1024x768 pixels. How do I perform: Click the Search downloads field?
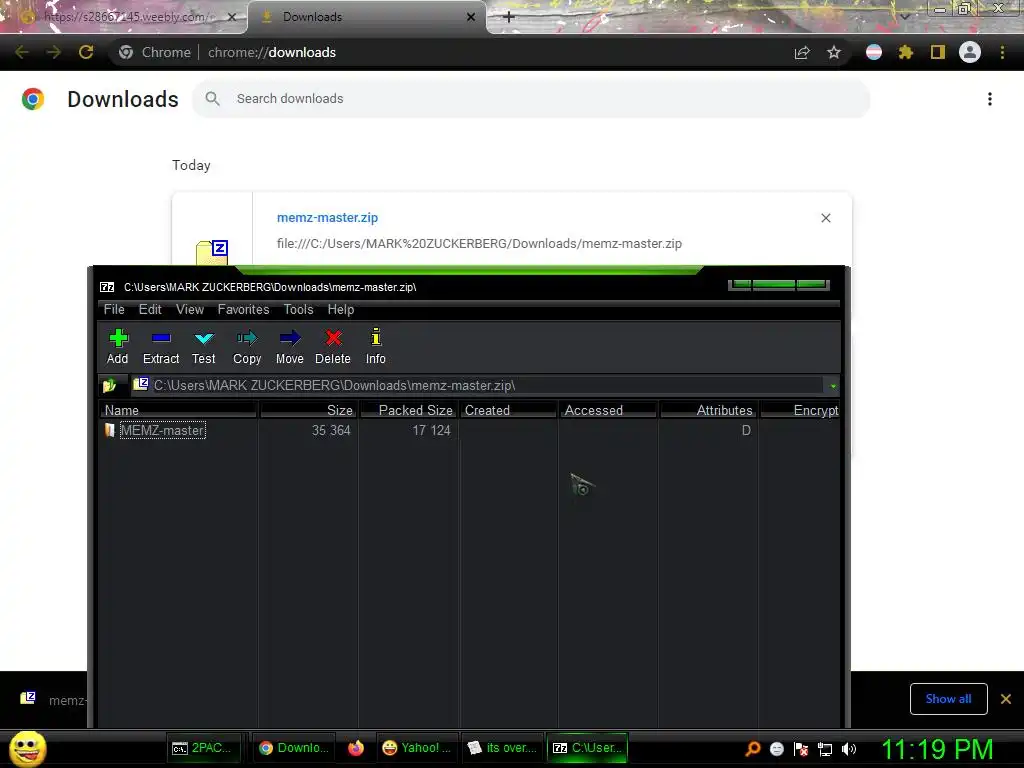pos(531,99)
